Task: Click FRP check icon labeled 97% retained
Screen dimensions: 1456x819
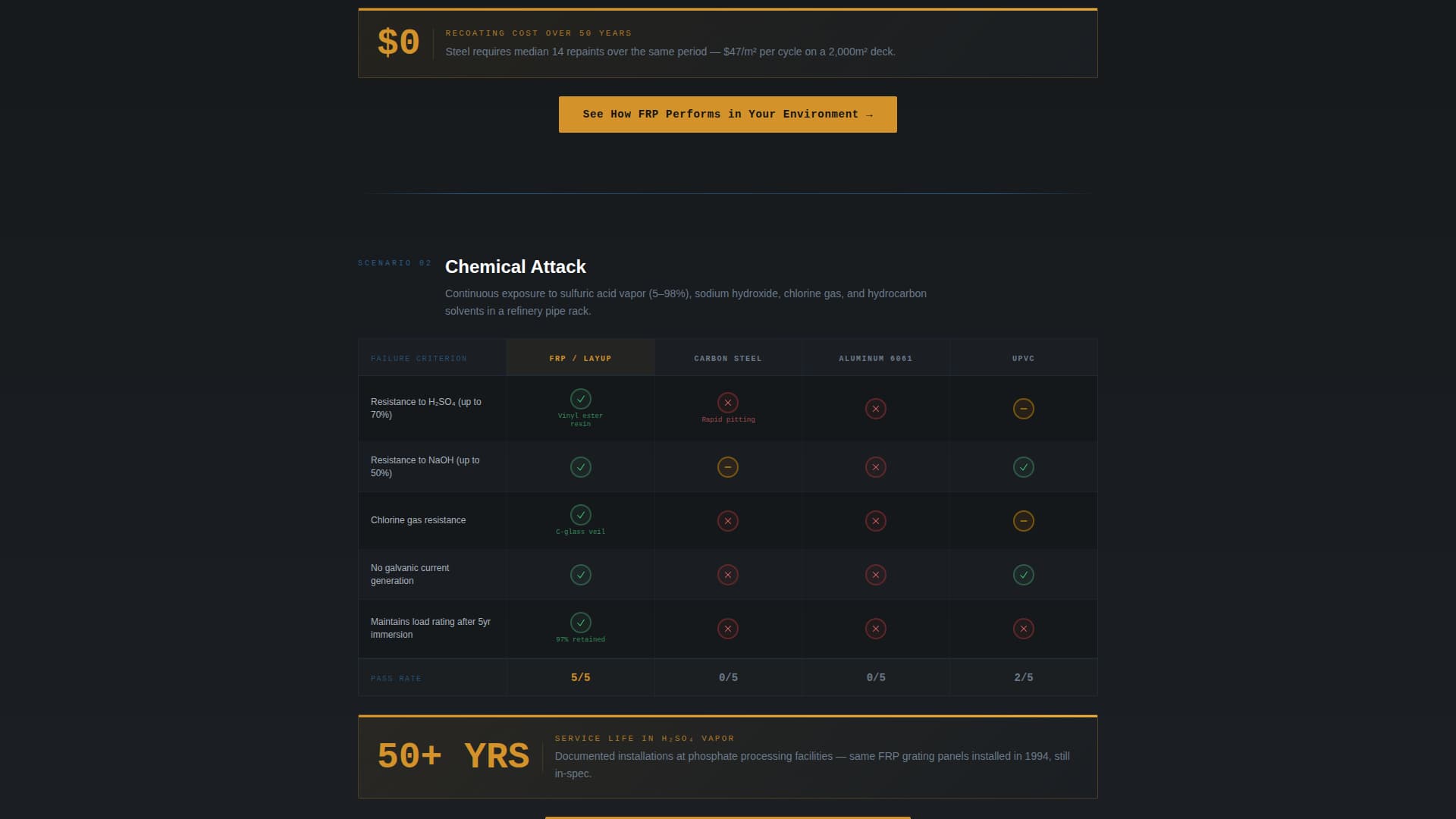Action: tap(580, 623)
